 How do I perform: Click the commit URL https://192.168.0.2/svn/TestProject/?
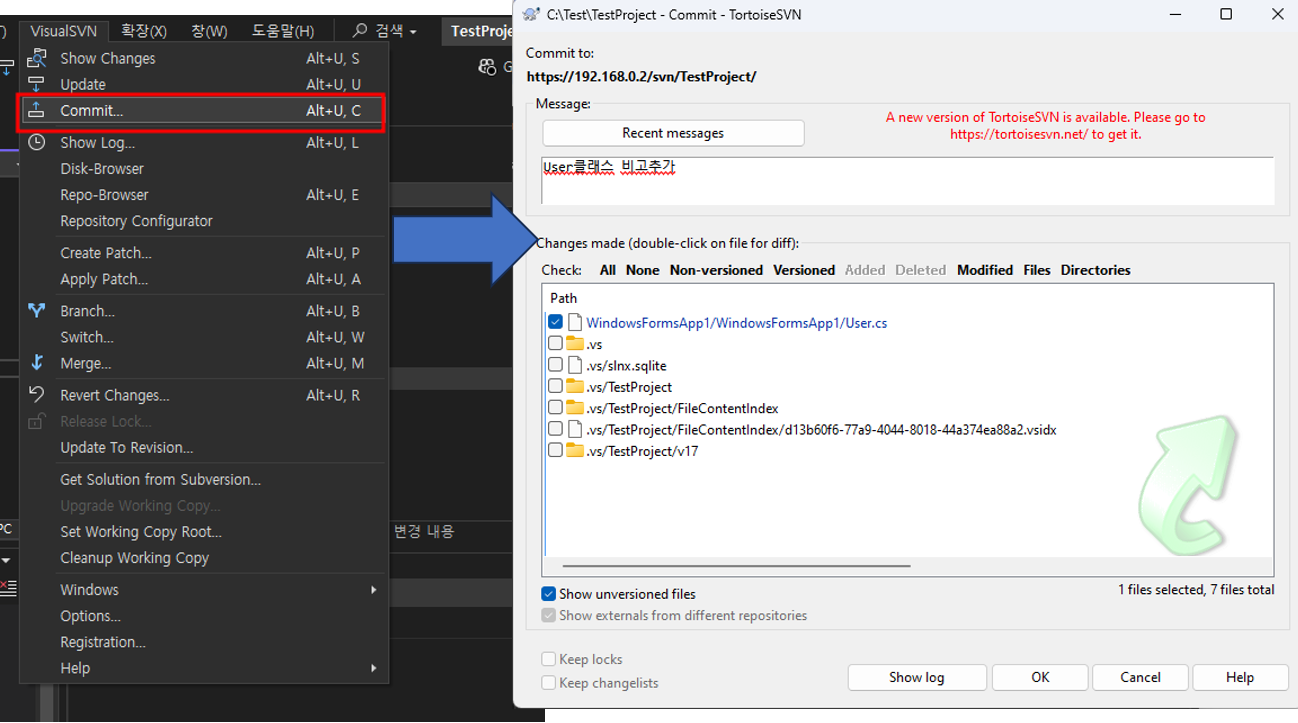[x=642, y=76]
